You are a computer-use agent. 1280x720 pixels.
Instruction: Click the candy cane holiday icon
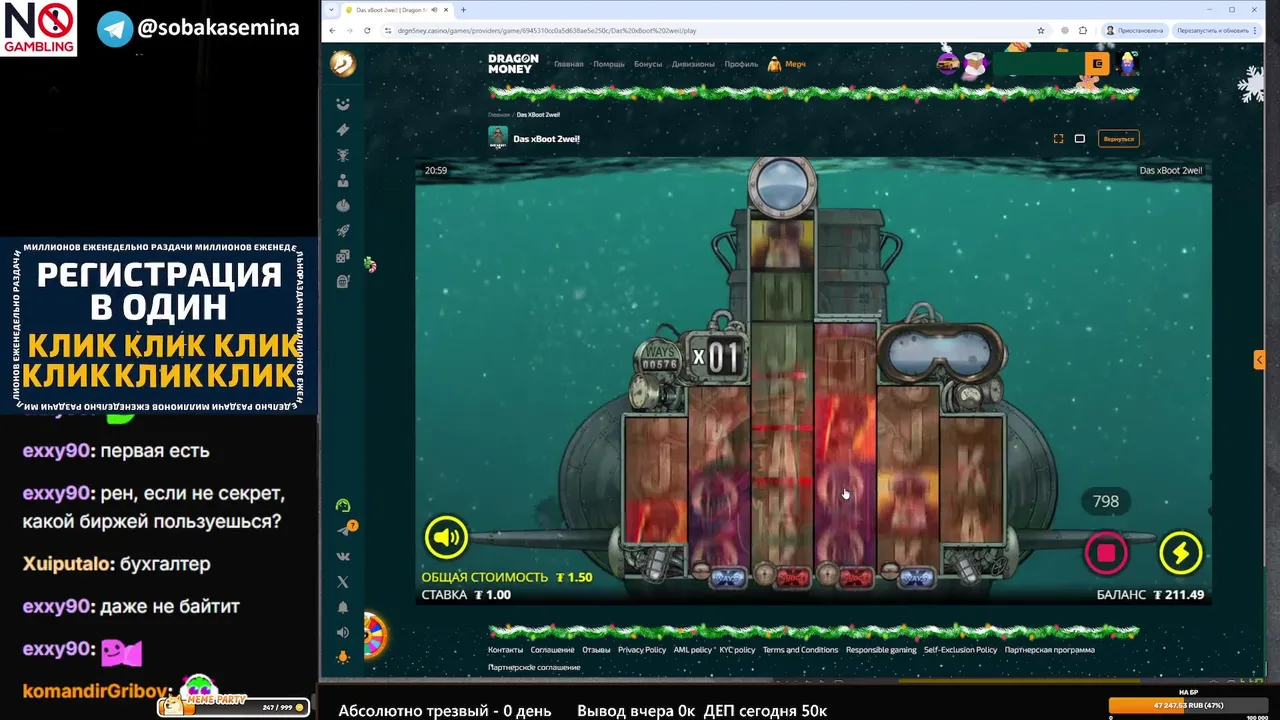(370, 265)
